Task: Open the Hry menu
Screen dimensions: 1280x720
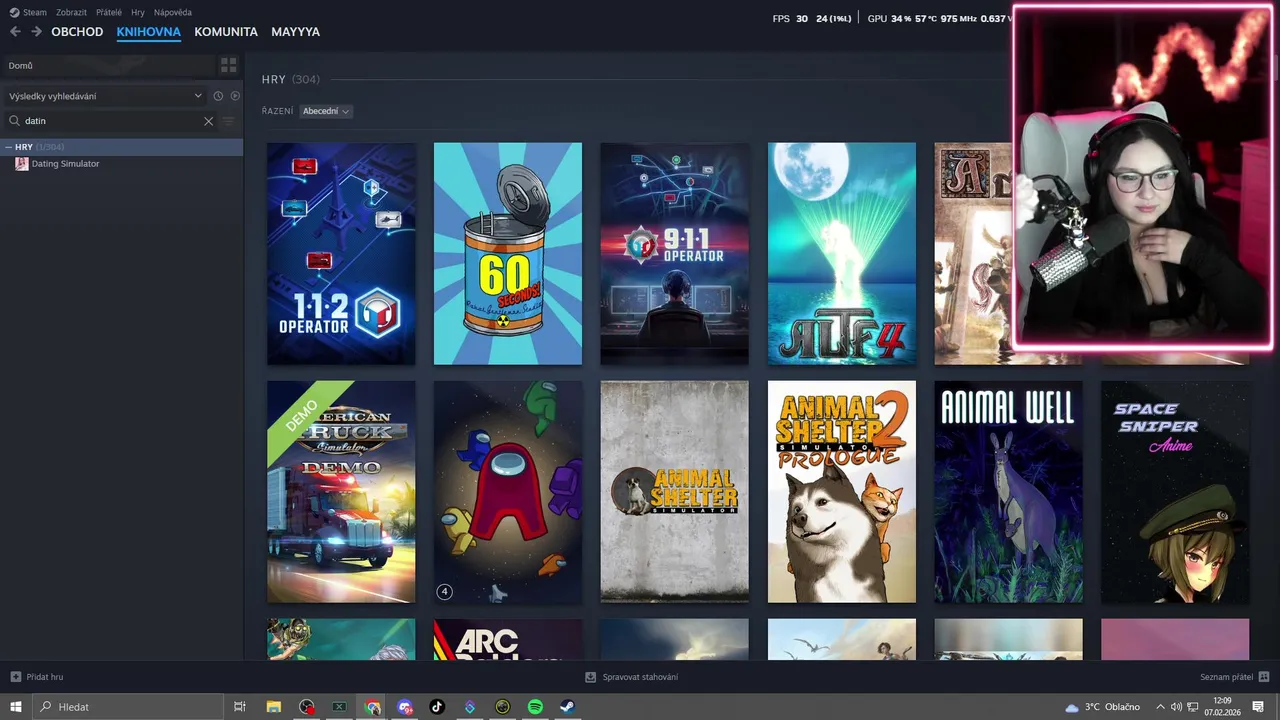Action: (138, 12)
